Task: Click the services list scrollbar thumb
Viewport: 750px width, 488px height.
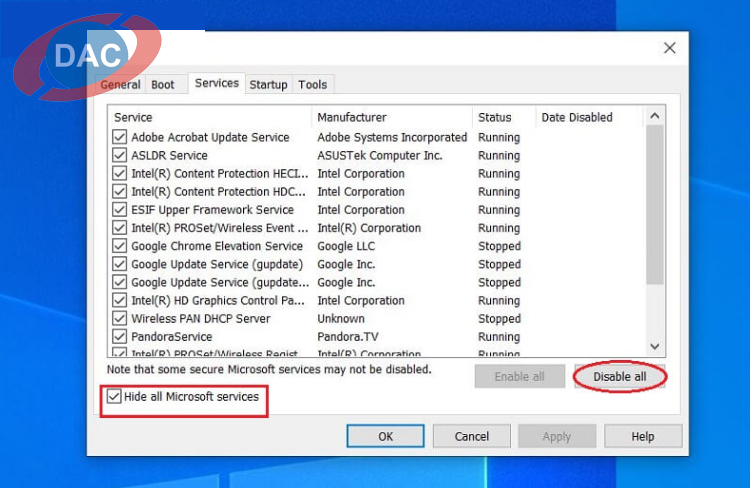Action: (x=655, y=205)
